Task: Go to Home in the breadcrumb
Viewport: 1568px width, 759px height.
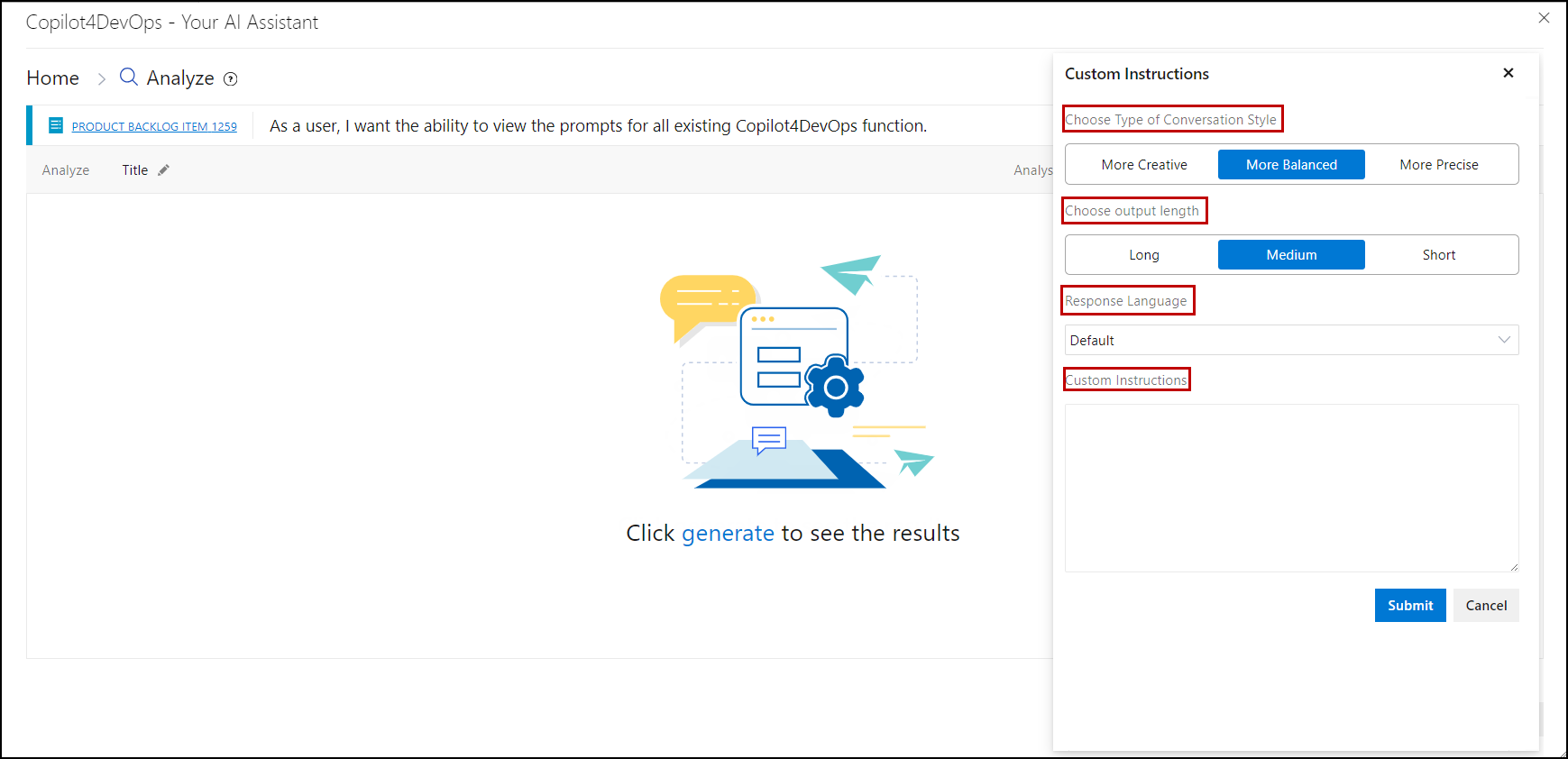Action: coord(53,78)
